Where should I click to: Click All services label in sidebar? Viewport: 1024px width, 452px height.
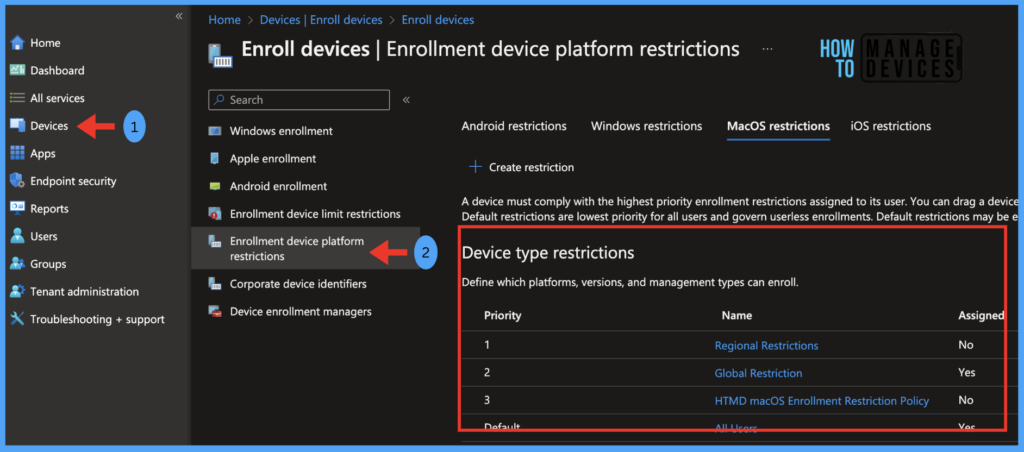[x=57, y=98]
